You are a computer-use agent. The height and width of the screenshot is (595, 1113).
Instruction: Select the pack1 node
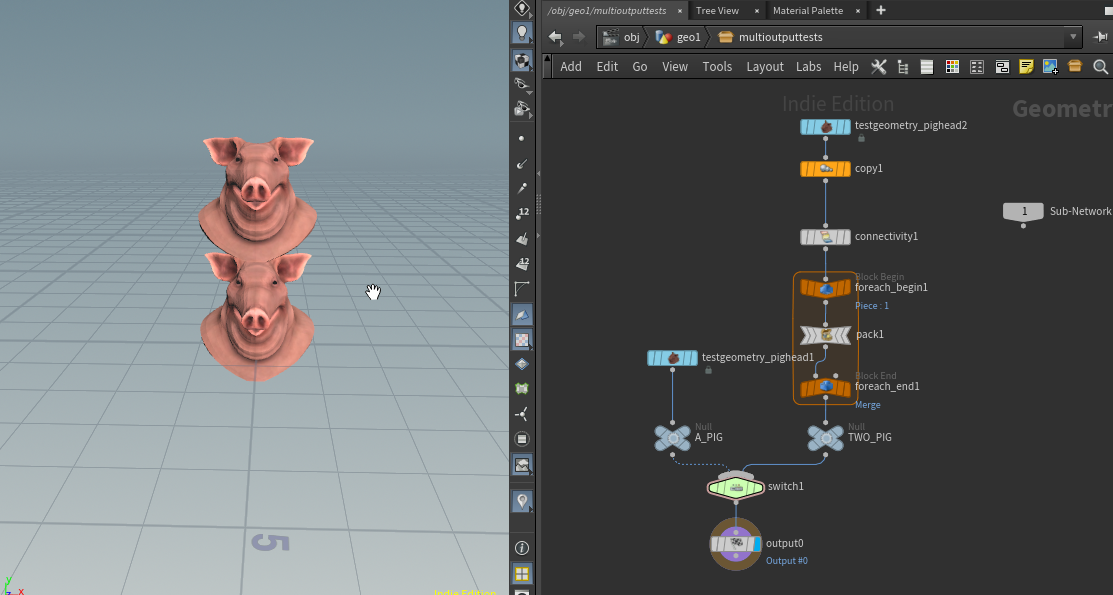point(826,334)
